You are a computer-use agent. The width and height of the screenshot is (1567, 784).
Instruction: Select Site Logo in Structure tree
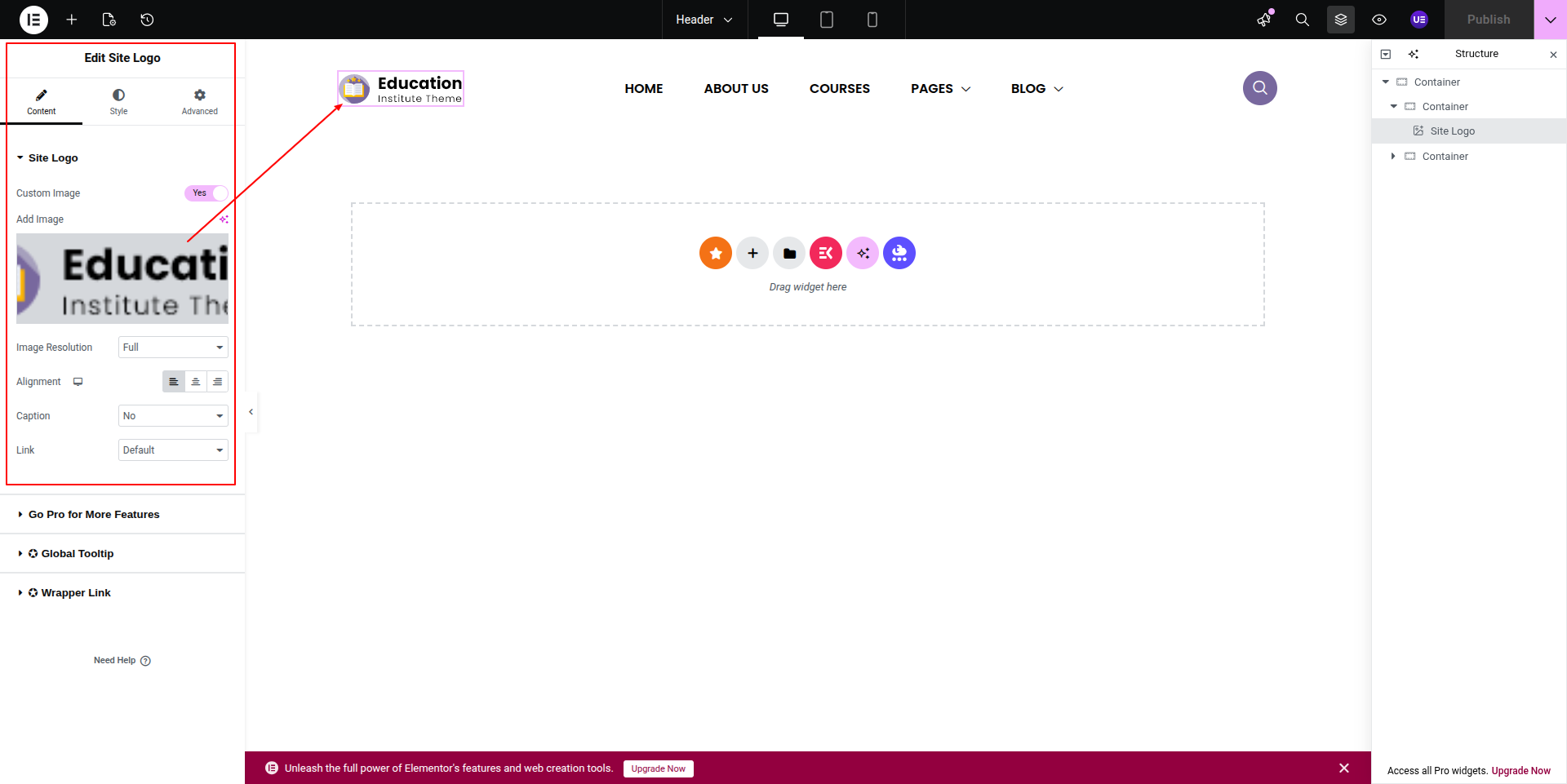[1452, 131]
